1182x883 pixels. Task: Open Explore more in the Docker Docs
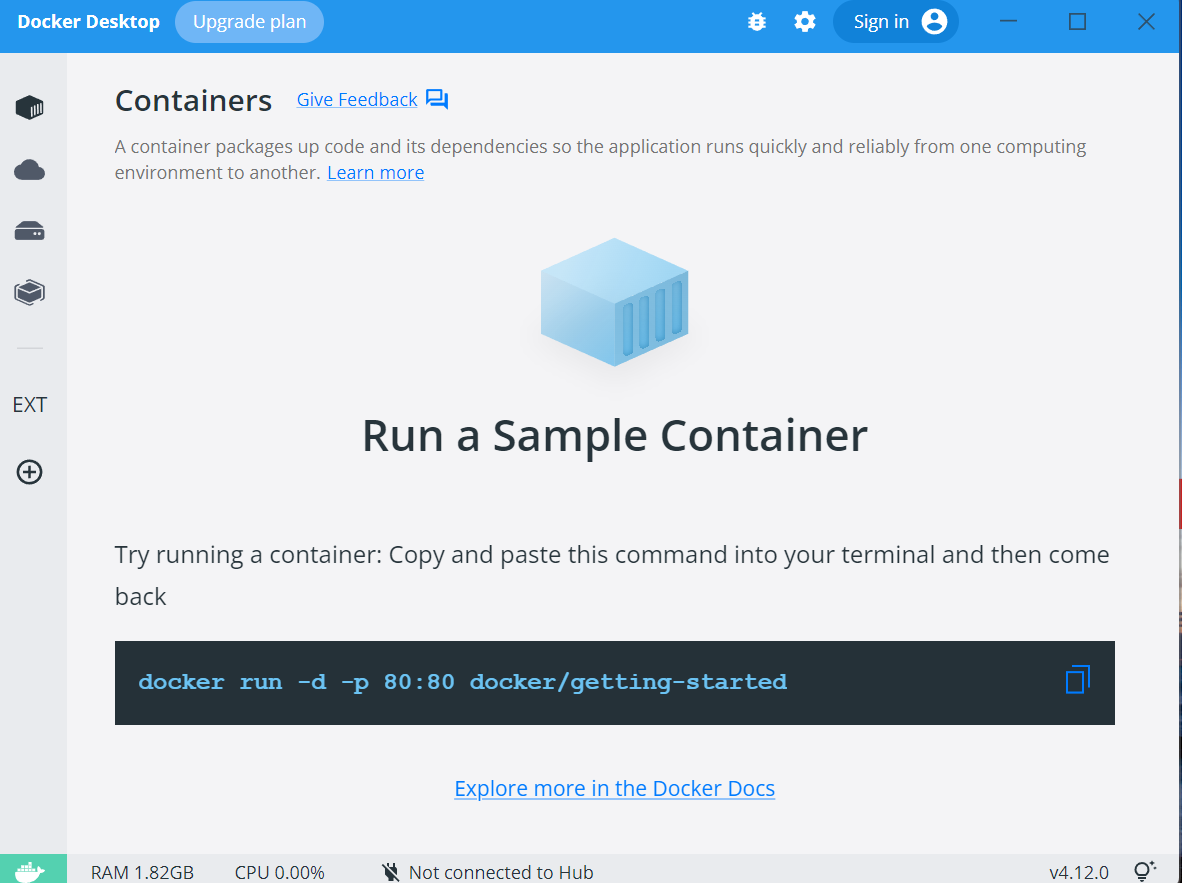pos(614,788)
